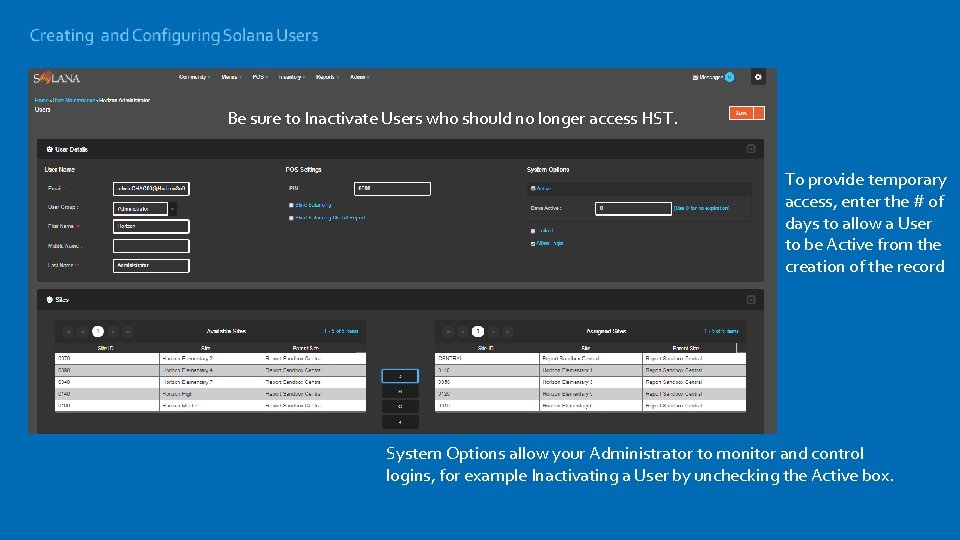Click the blue message count badge
The height and width of the screenshot is (540, 960).
[x=729, y=77]
